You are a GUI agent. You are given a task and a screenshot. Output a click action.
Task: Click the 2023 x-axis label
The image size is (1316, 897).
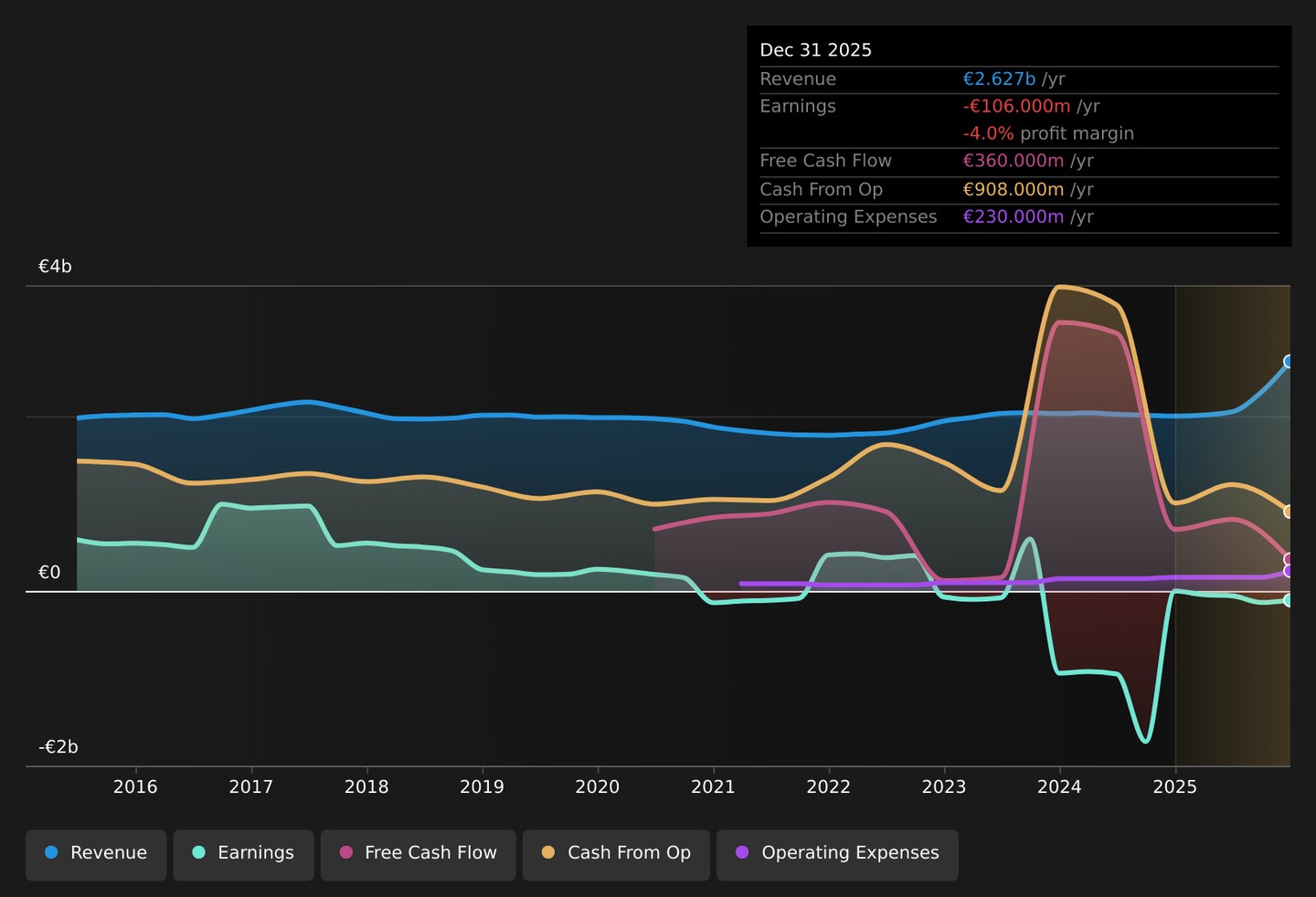pyautogui.click(x=944, y=786)
